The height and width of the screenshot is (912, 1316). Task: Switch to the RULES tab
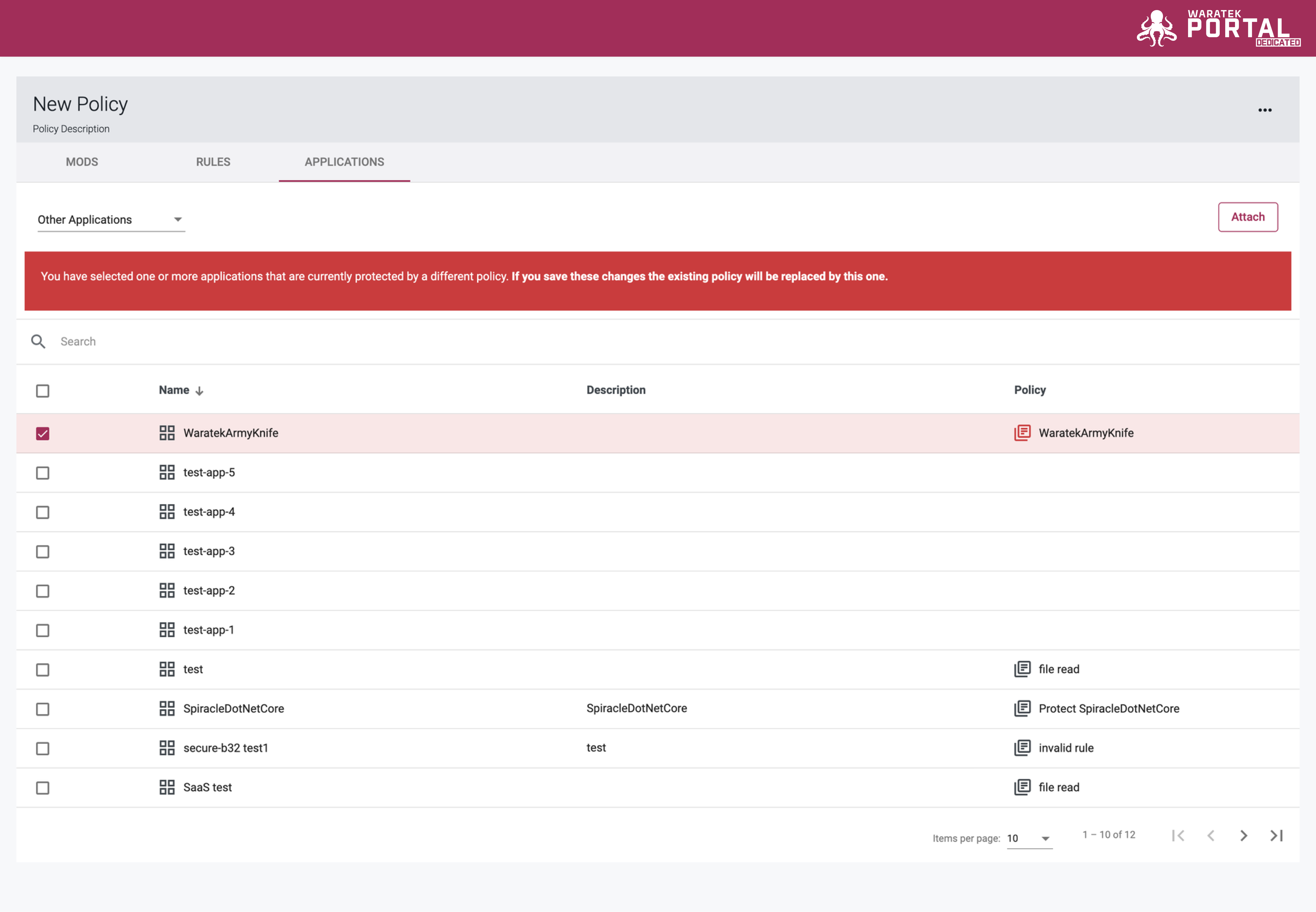point(213,162)
